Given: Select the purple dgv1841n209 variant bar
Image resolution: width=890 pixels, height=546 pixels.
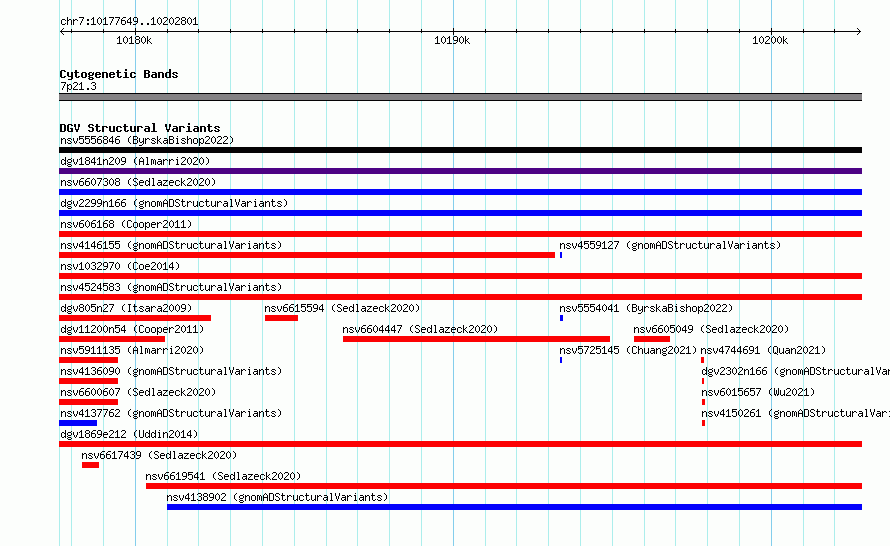Looking at the screenshot, I should coord(460,171).
